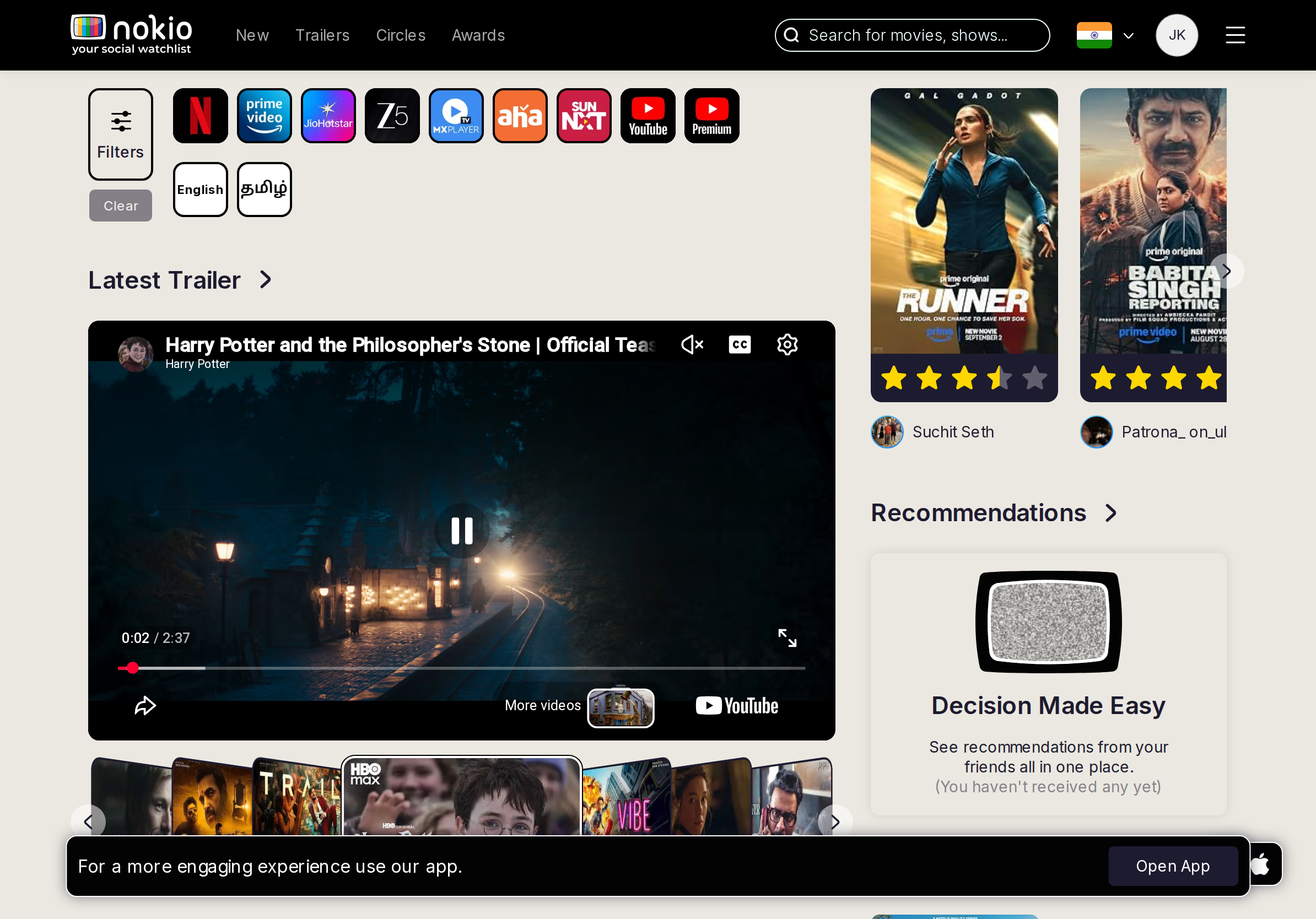Open the Harry Potter trailer title link
This screenshot has height=919, width=1316.
pyautogui.click(x=411, y=345)
